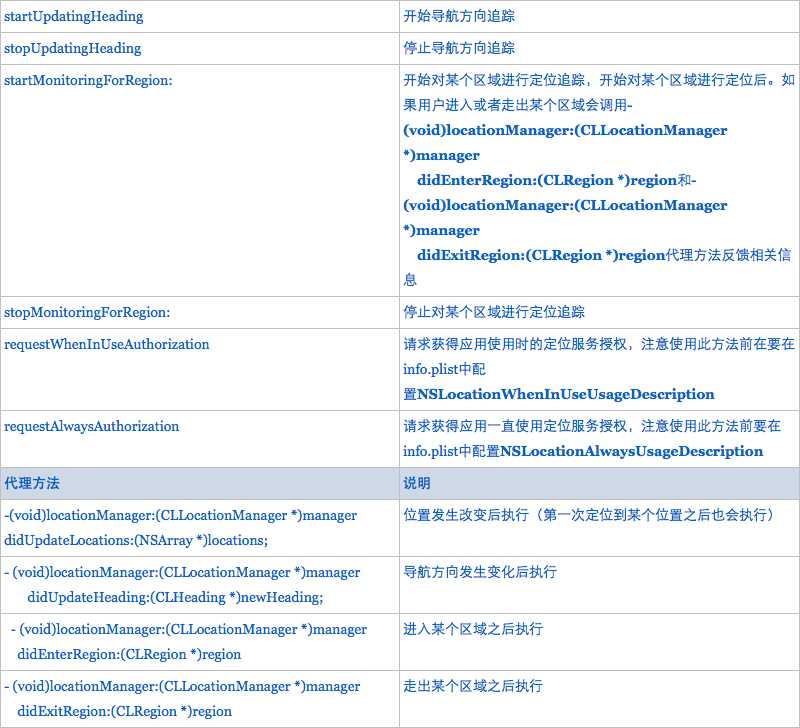Select the stopMonitoringForRegion: method name
The width and height of the screenshot is (800, 728).
87,312
